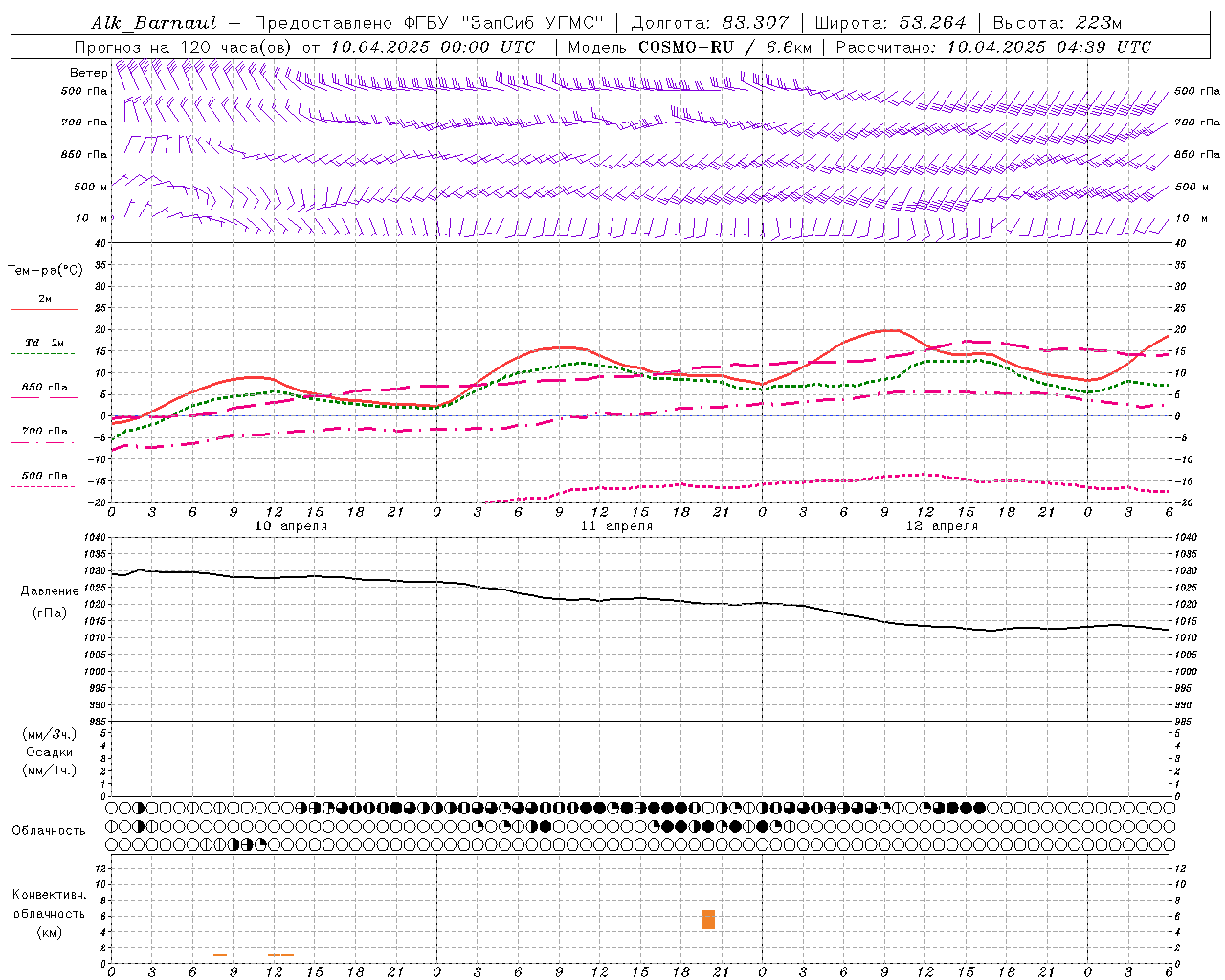
Task: Click right-side wind level label 700 гПа
Action: 1197,122
